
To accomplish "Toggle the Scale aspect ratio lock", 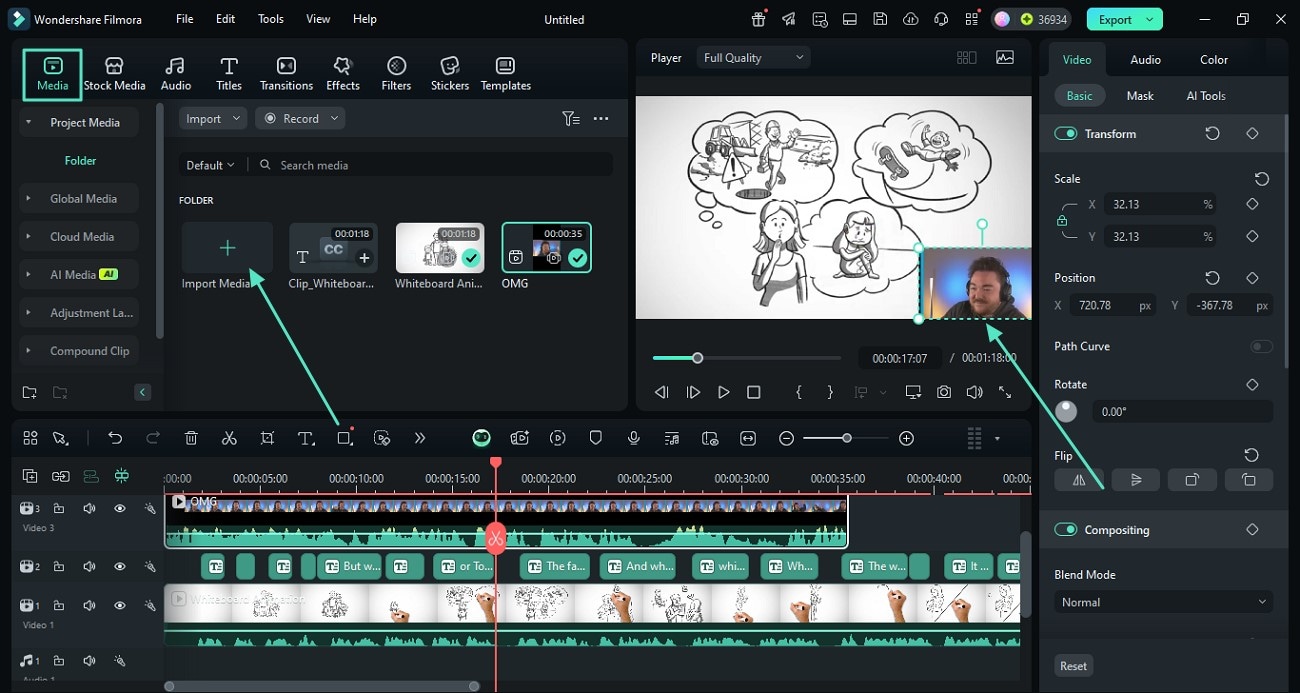I will (x=1062, y=221).
